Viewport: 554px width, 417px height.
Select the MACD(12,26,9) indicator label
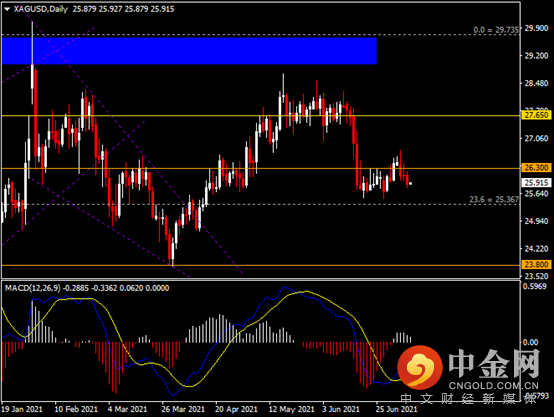(x=33, y=288)
